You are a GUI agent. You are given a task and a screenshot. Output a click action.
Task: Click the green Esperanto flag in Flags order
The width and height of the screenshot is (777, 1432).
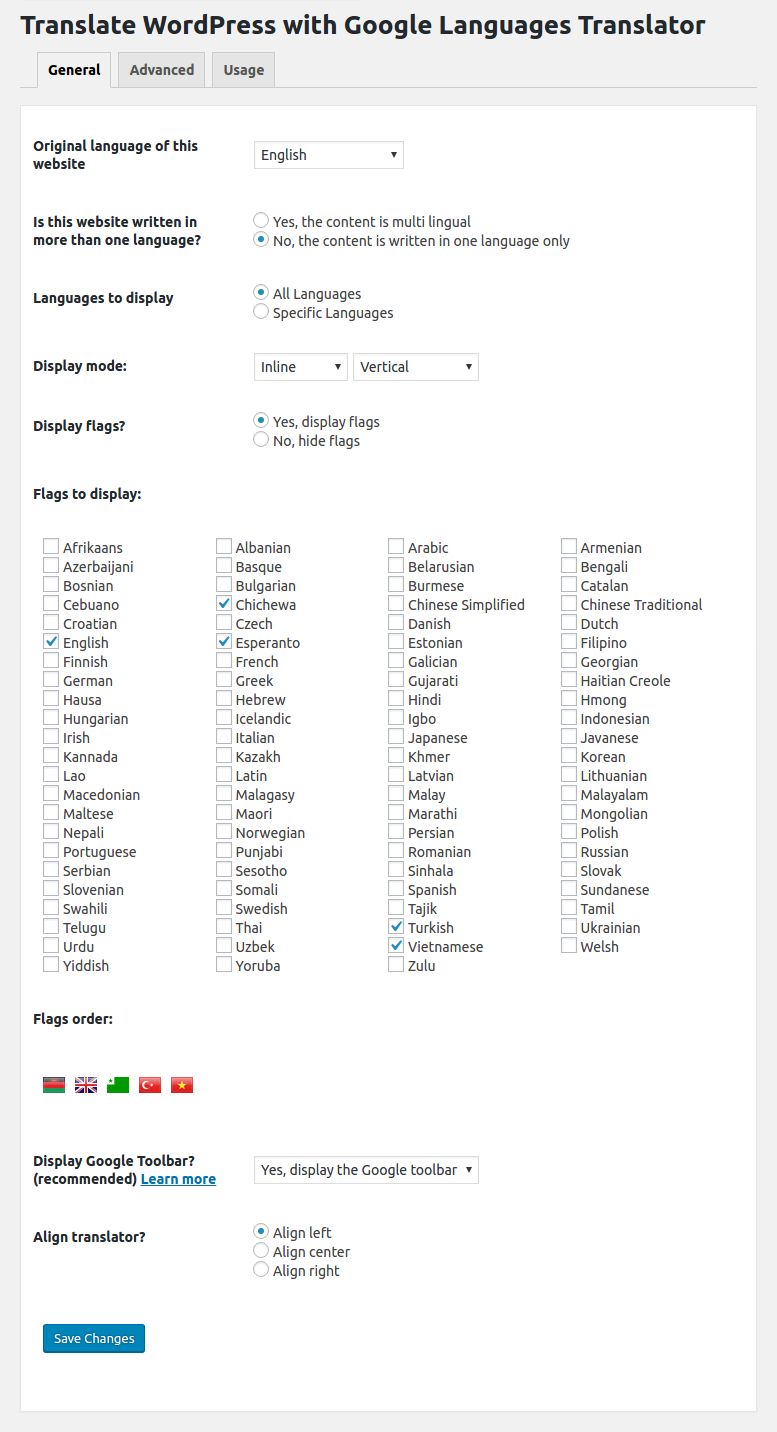click(118, 1085)
